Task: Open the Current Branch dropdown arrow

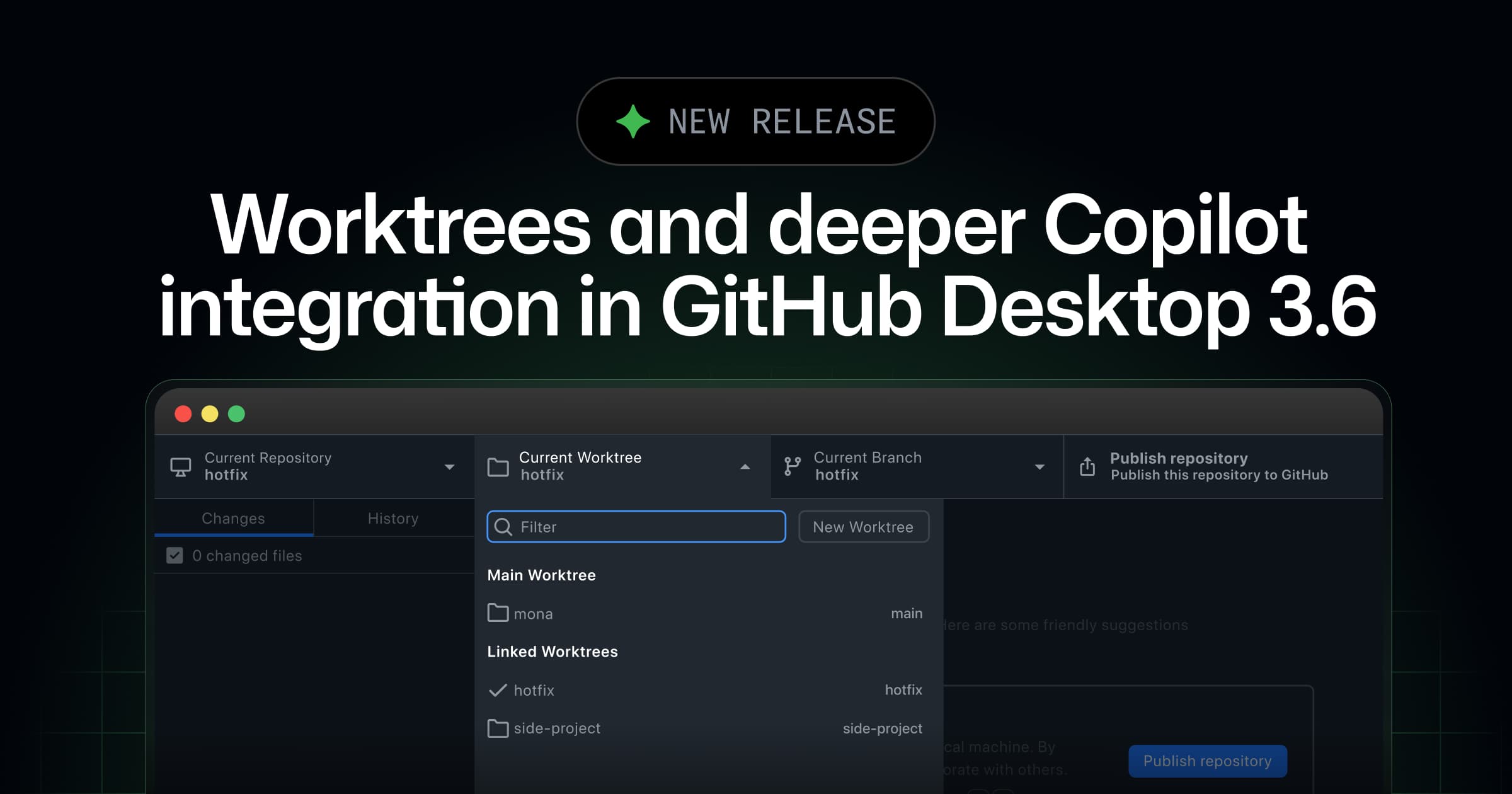Action: click(x=1039, y=467)
